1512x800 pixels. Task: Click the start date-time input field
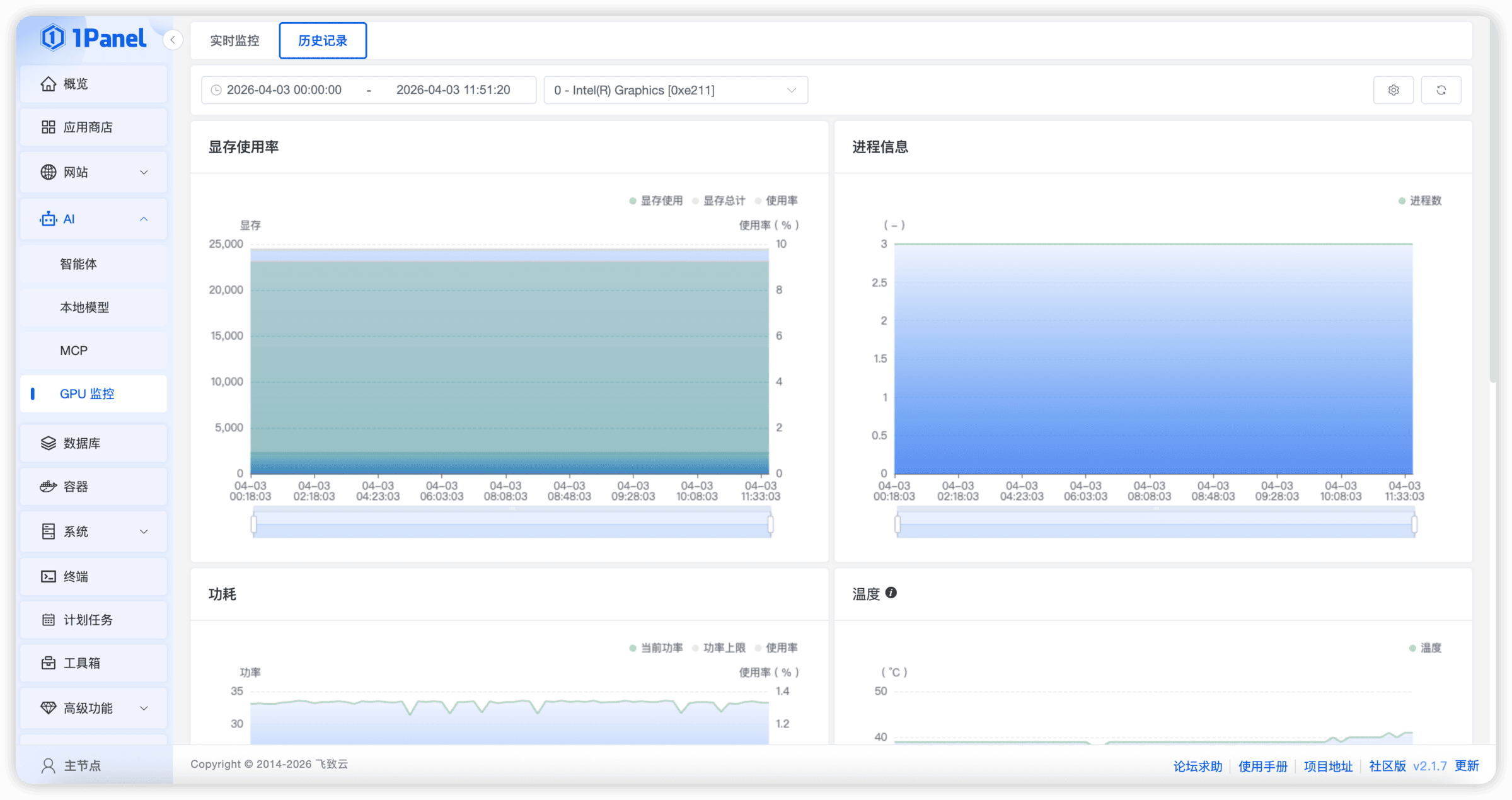tap(284, 90)
